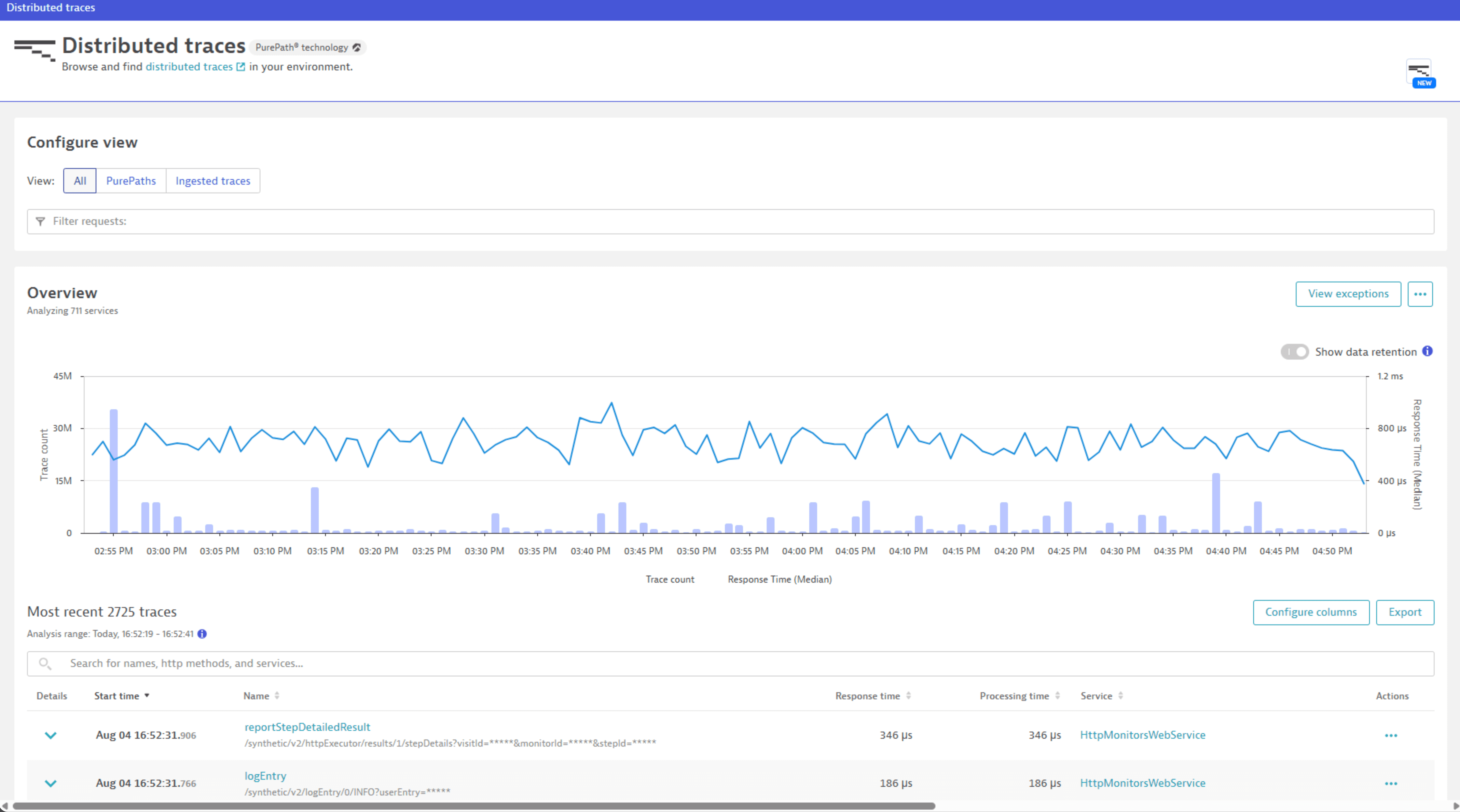Click the info icon beside Analysis range
1460x812 pixels.
202,634
